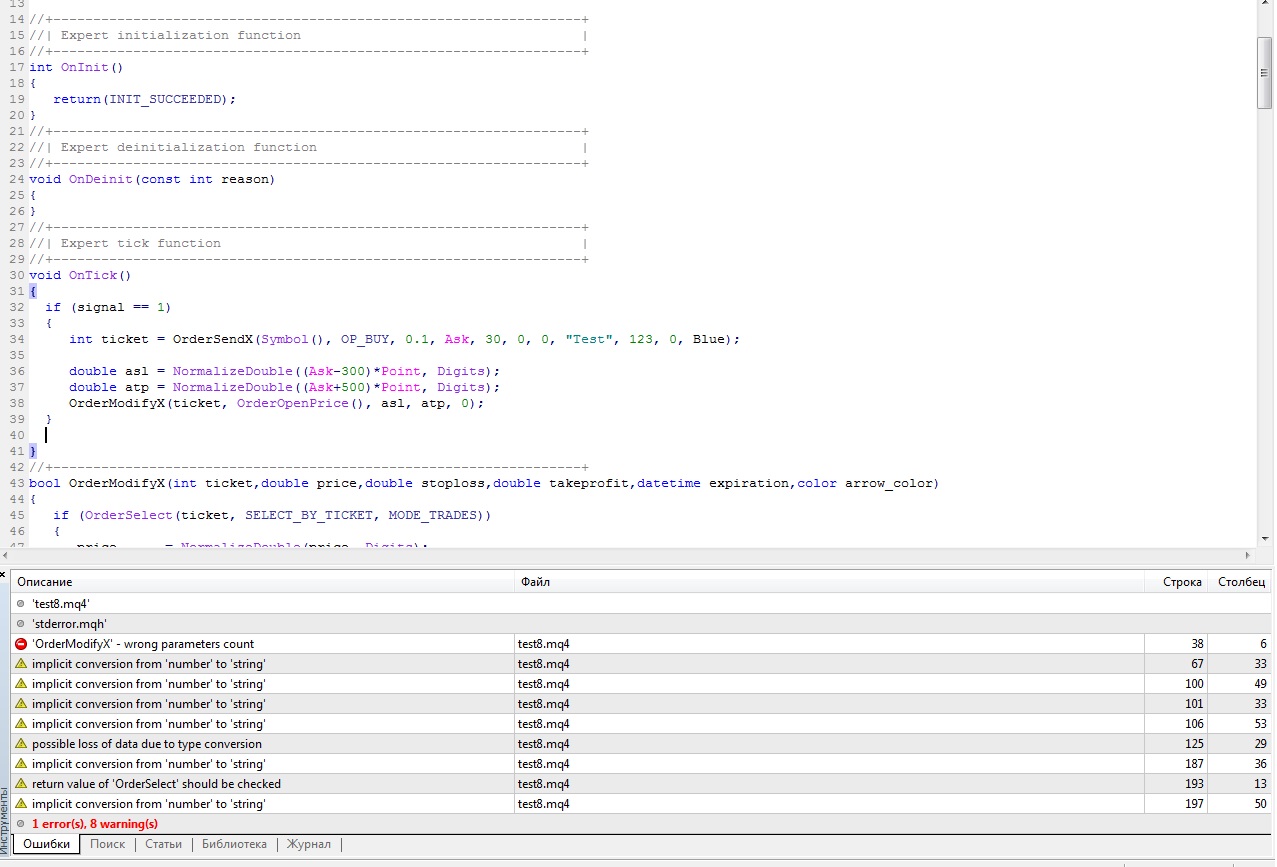Click the editor's vertical scrollbar thumb
Viewport: 1277px width, 867px height.
pos(1265,72)
